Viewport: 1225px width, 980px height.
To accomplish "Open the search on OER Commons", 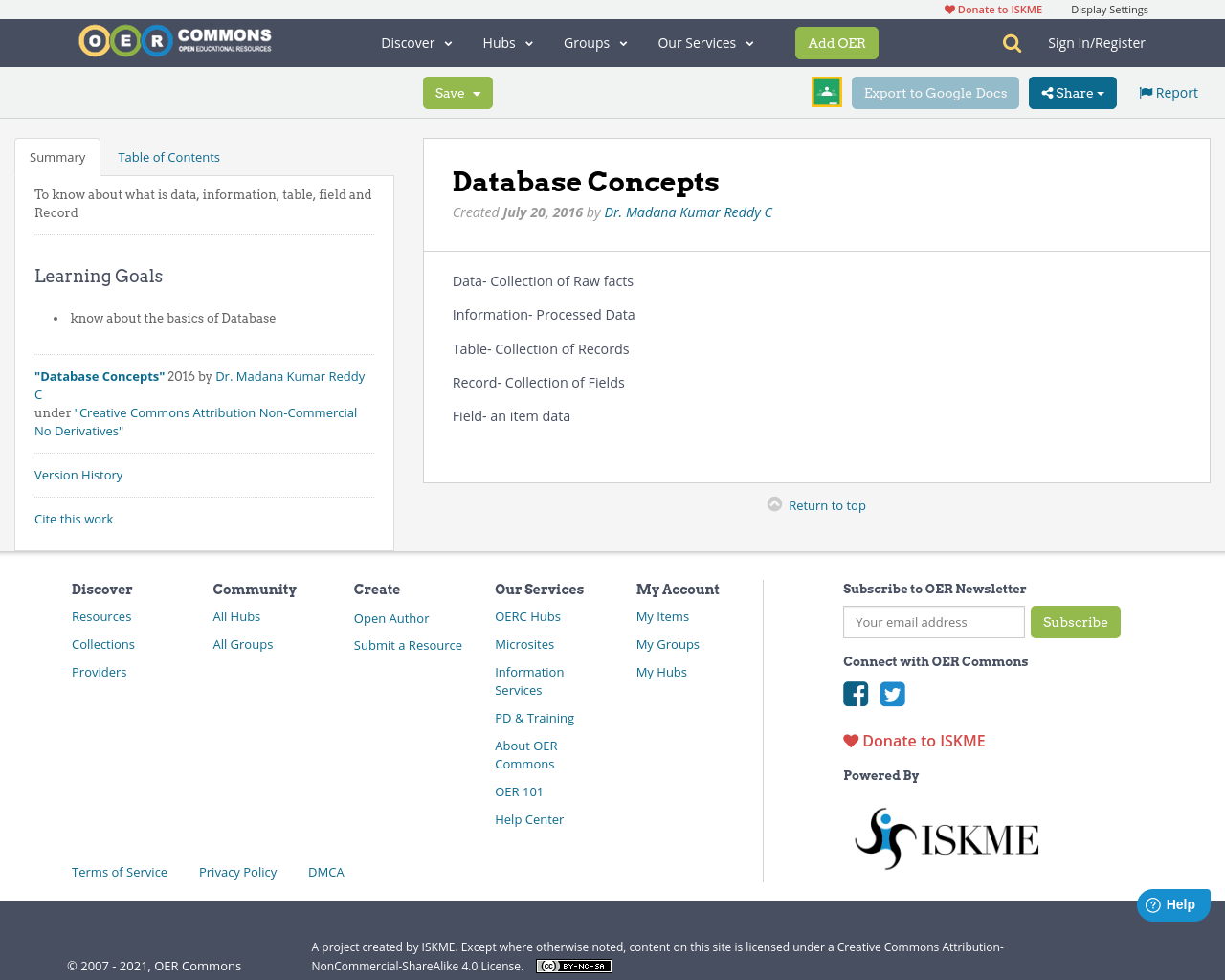I will click(x=1010, y=43).
